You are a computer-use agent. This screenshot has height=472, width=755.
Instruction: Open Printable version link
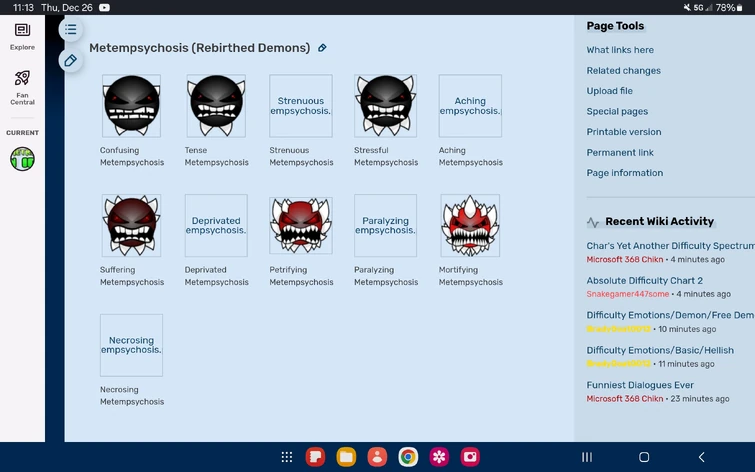pos(624,131)
